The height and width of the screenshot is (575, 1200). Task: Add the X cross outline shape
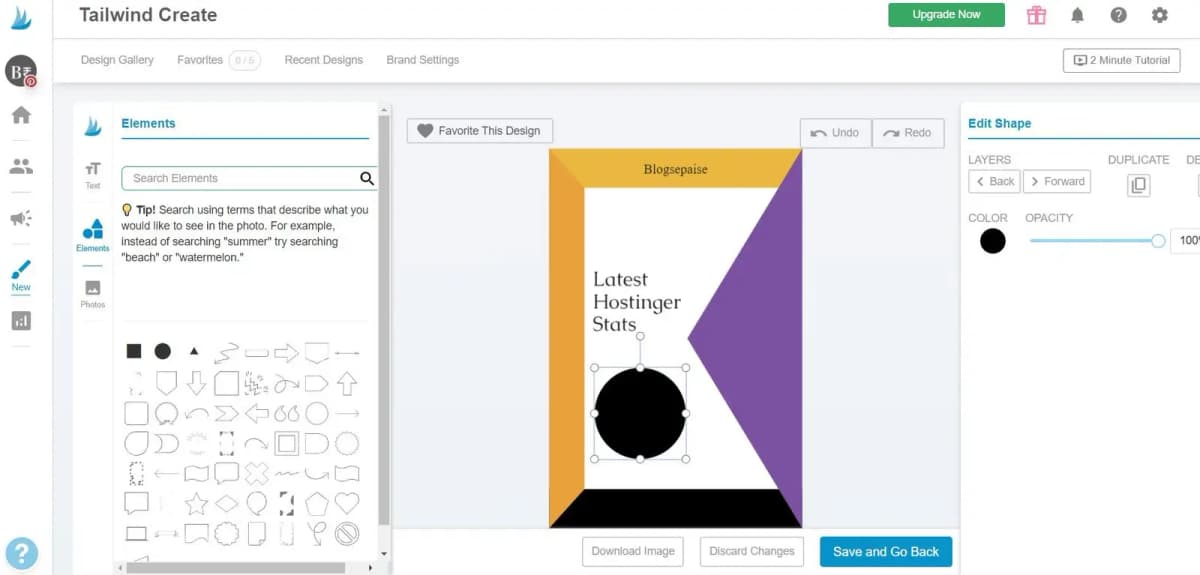tap(257, 473)
